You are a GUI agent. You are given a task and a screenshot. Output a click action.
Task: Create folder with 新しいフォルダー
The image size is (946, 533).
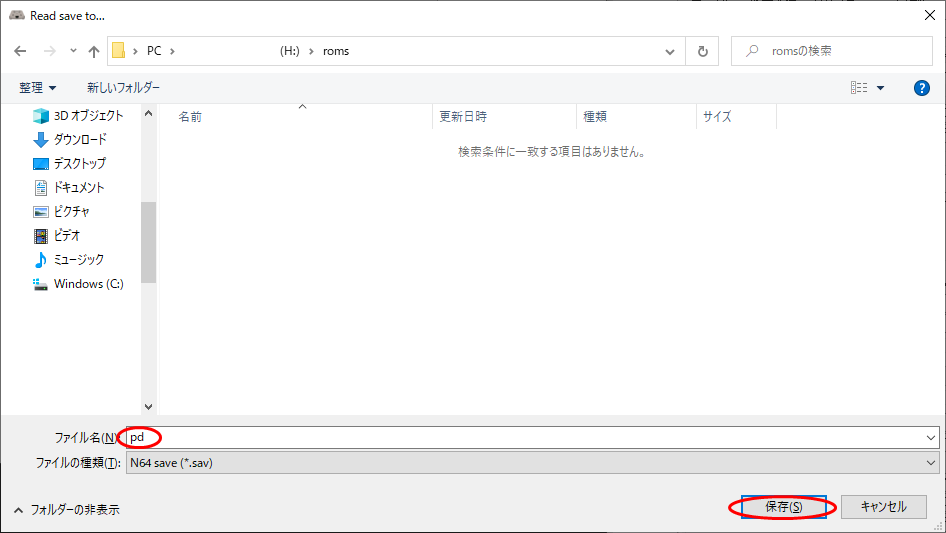coord(124,88)
